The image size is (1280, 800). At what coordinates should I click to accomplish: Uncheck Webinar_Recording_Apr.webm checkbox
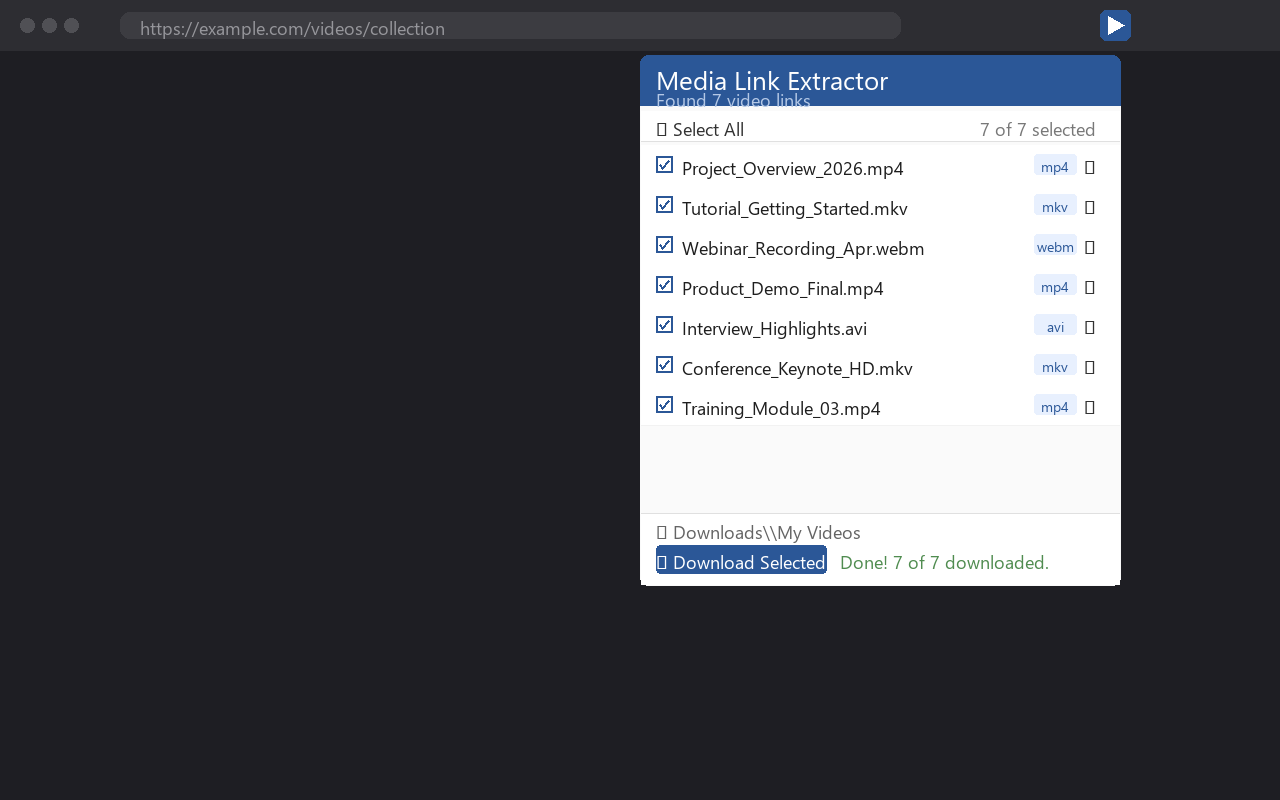pyautogui.click(x=664, y=245)
